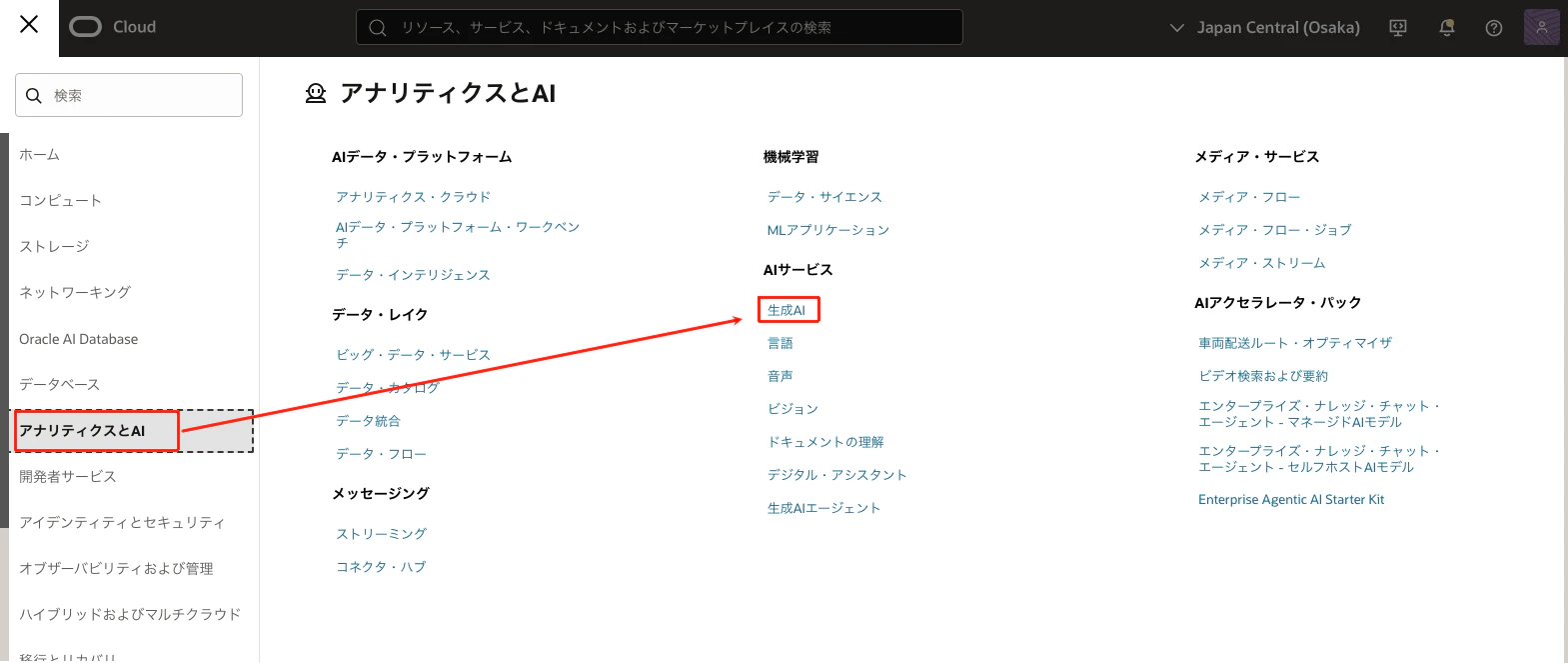
Task: Open the user profile avatar
Action: (1541, 27)
